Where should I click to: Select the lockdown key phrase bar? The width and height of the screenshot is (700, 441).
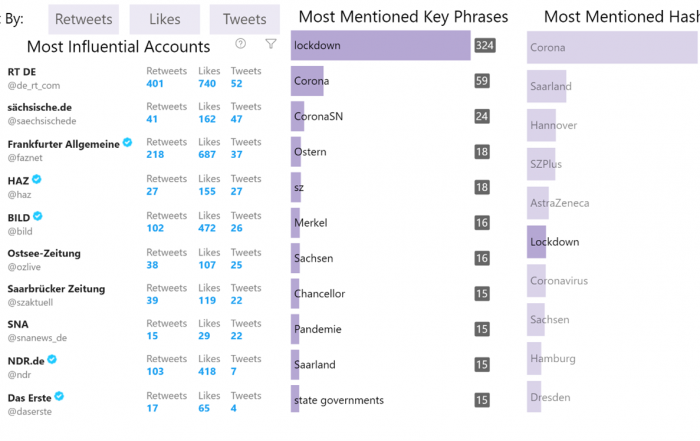click(x=380, y=45)
